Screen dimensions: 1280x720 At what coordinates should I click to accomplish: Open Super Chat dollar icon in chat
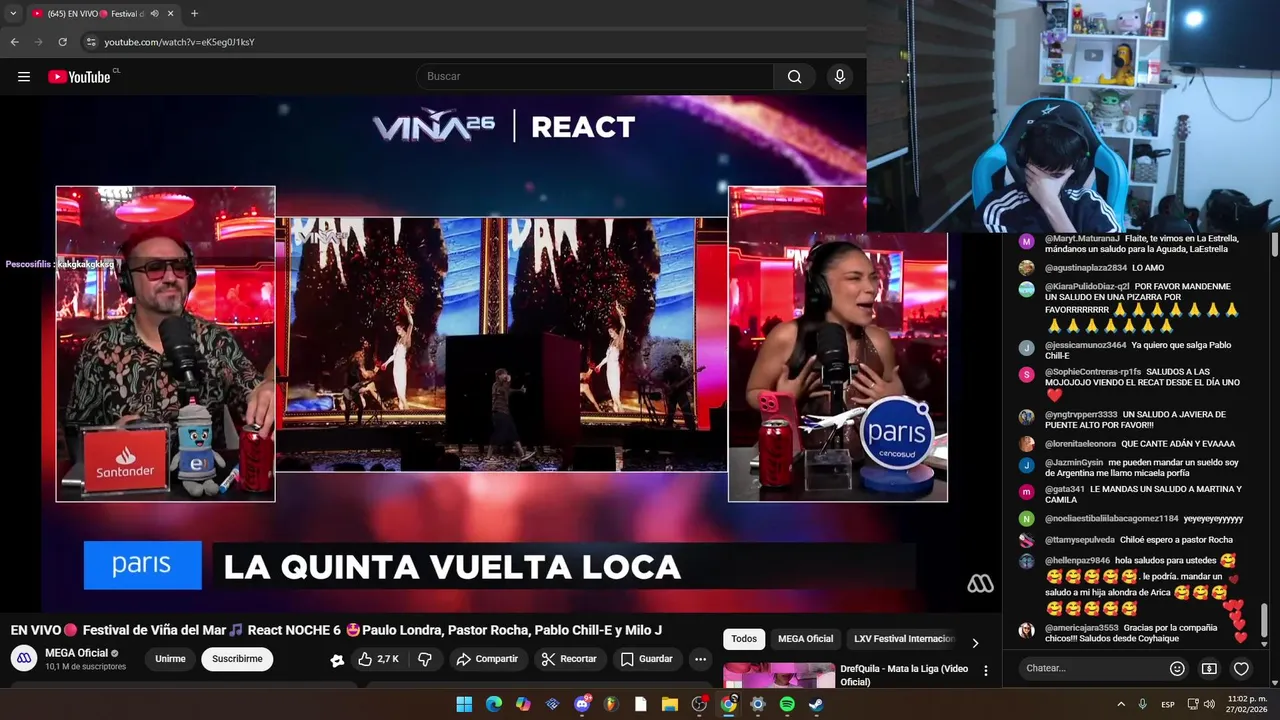coord(1209,668)
